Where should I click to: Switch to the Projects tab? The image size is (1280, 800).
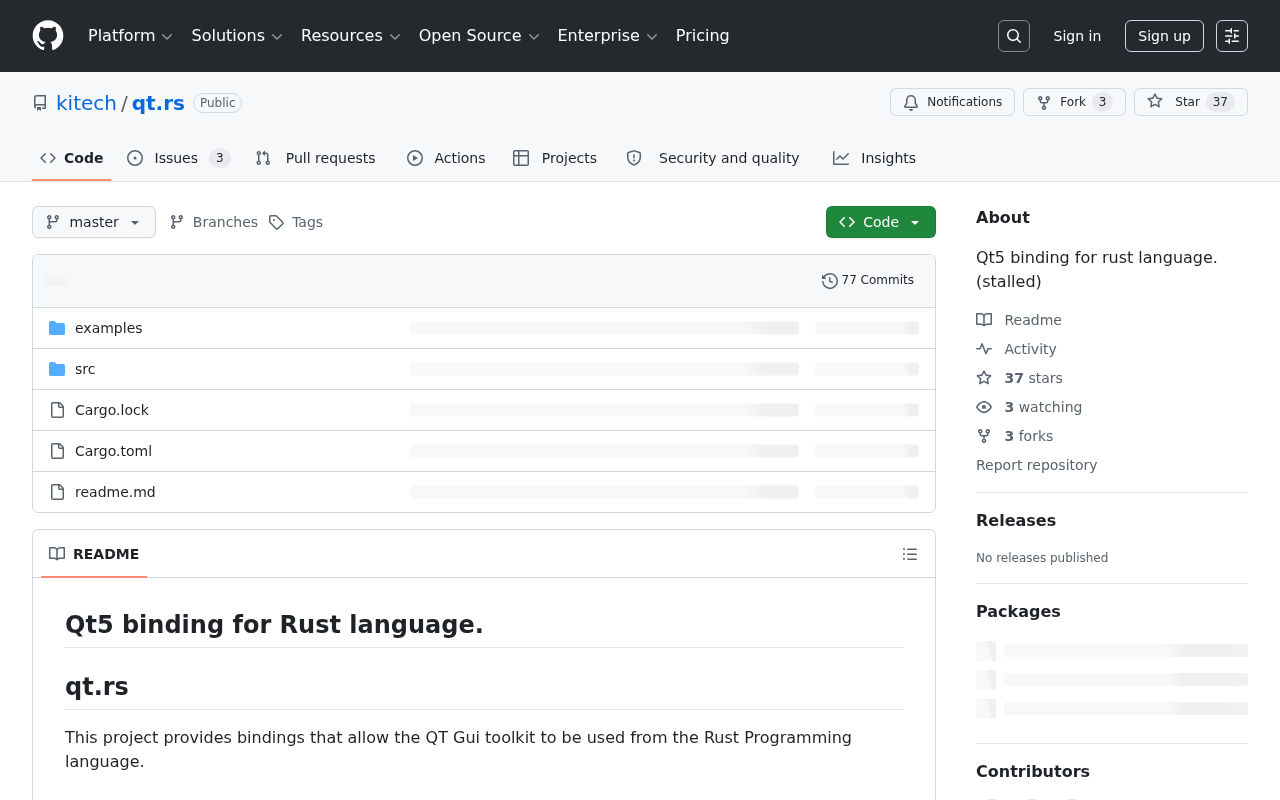[555, 158]
